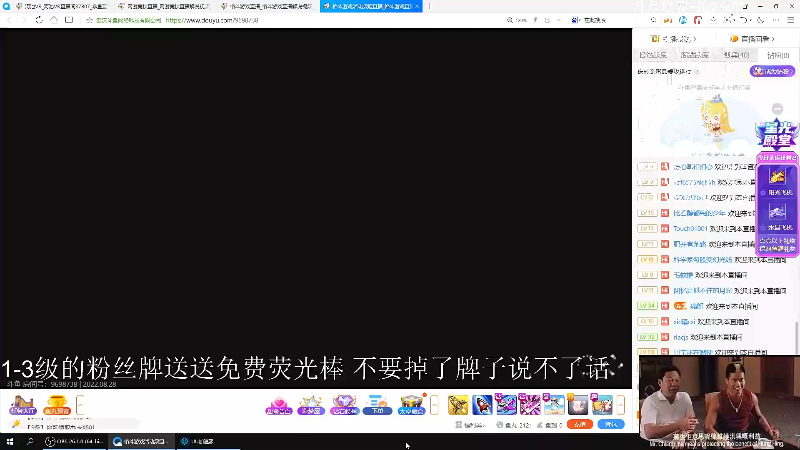
Task: Open the Windows Start button
Action: [10, 441]
